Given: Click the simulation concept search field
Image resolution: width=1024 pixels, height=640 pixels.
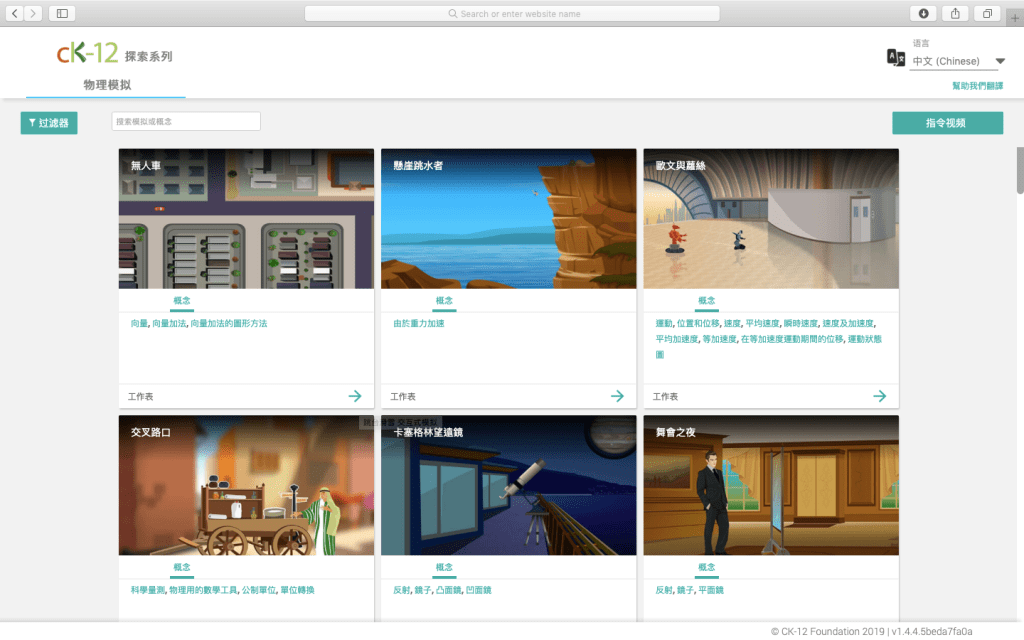Looking at the screenshot, I should (x=186, y=121).
